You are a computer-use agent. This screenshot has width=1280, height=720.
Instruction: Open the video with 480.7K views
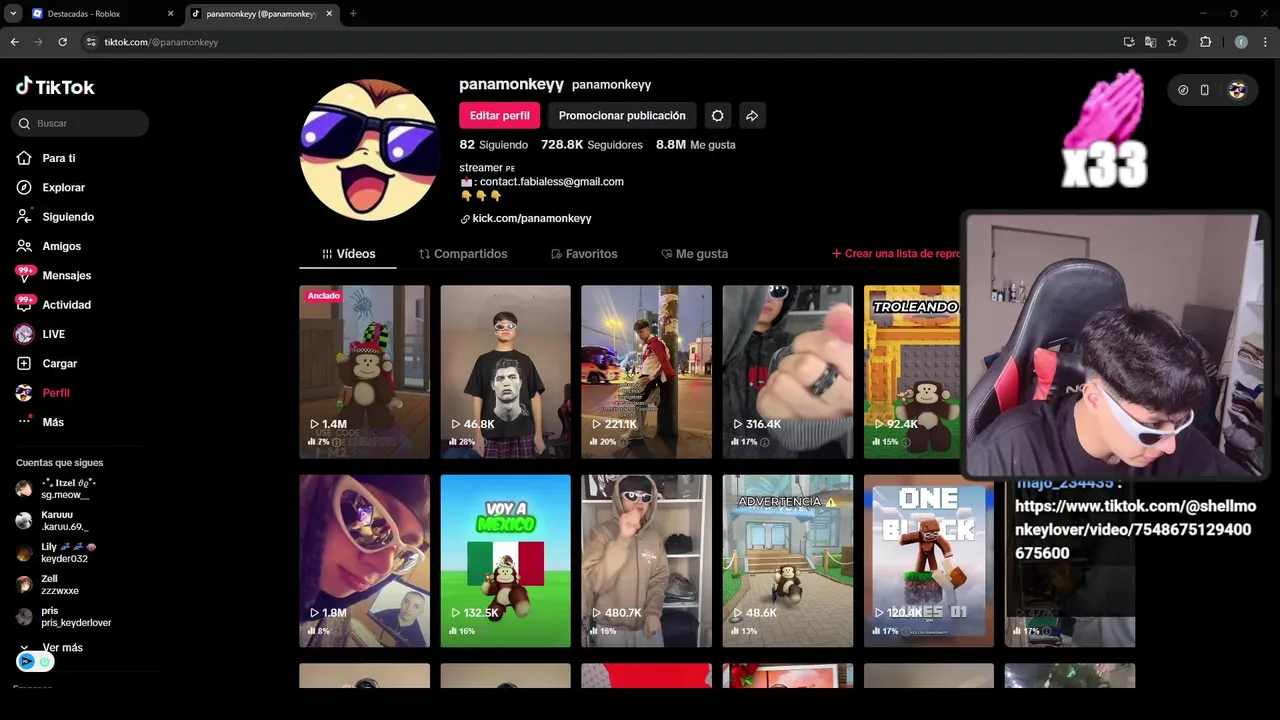point(646,561)
